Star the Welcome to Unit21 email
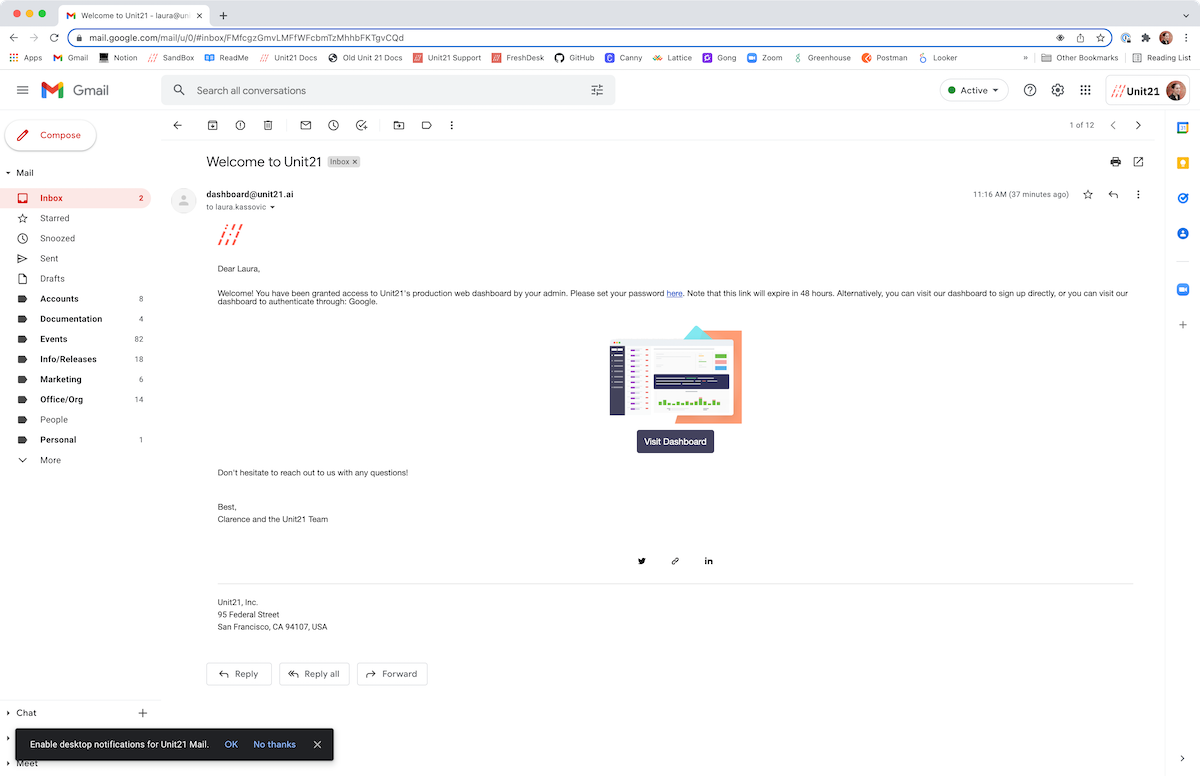Viewport: 1200px width, 776px height. point(1088,194)
